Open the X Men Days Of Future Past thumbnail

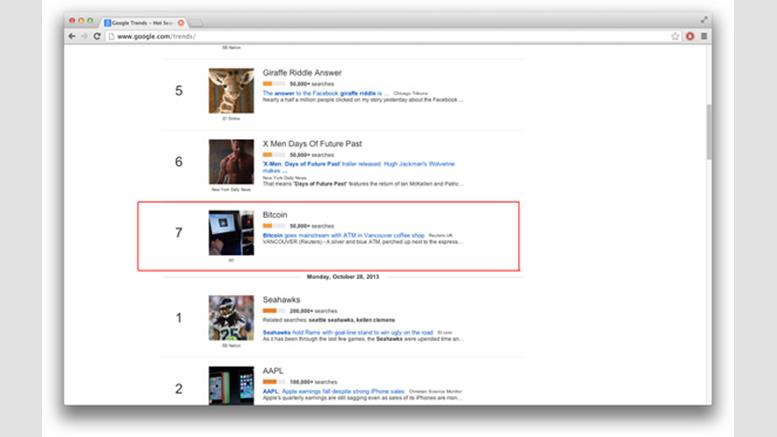(x=231, y=162)
